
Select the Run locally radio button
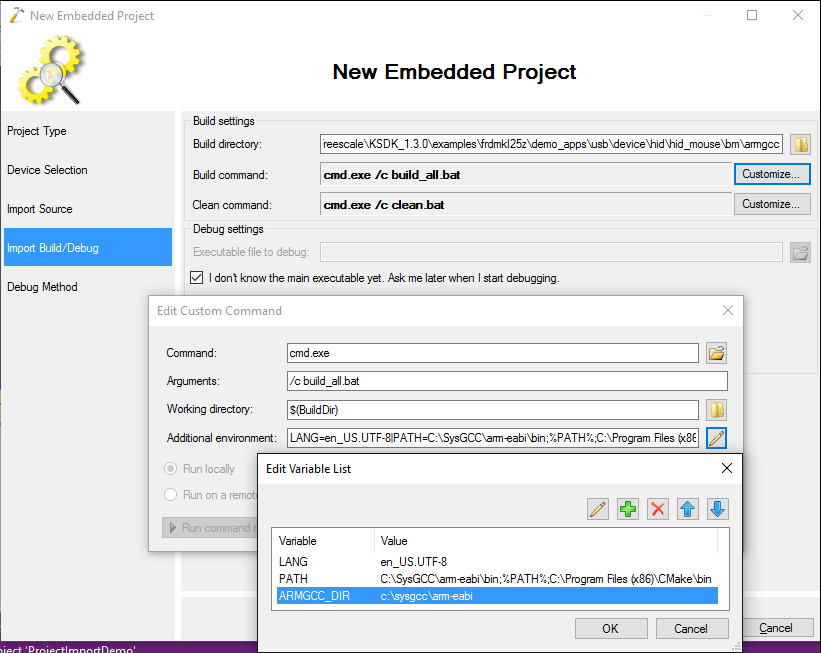click(171, 469)
